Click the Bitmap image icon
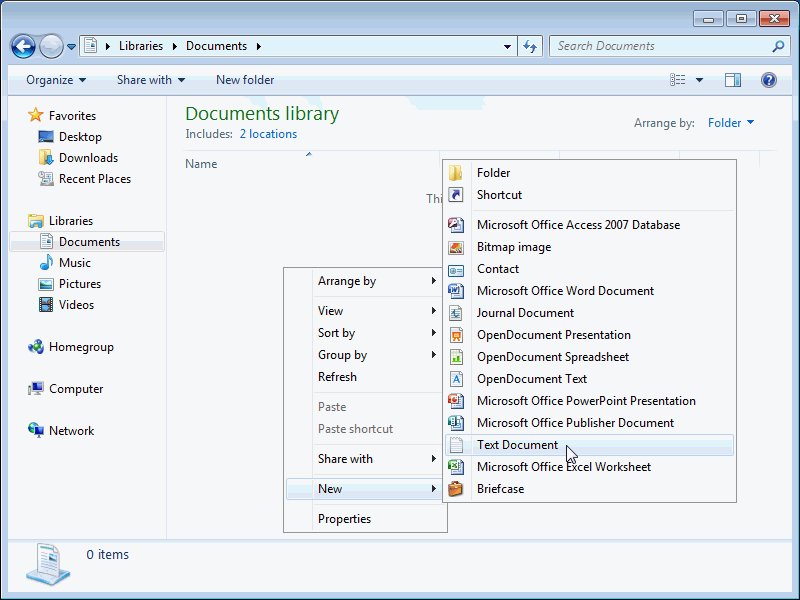The width and height of the screenshot is (800, 600). [456, 247]
